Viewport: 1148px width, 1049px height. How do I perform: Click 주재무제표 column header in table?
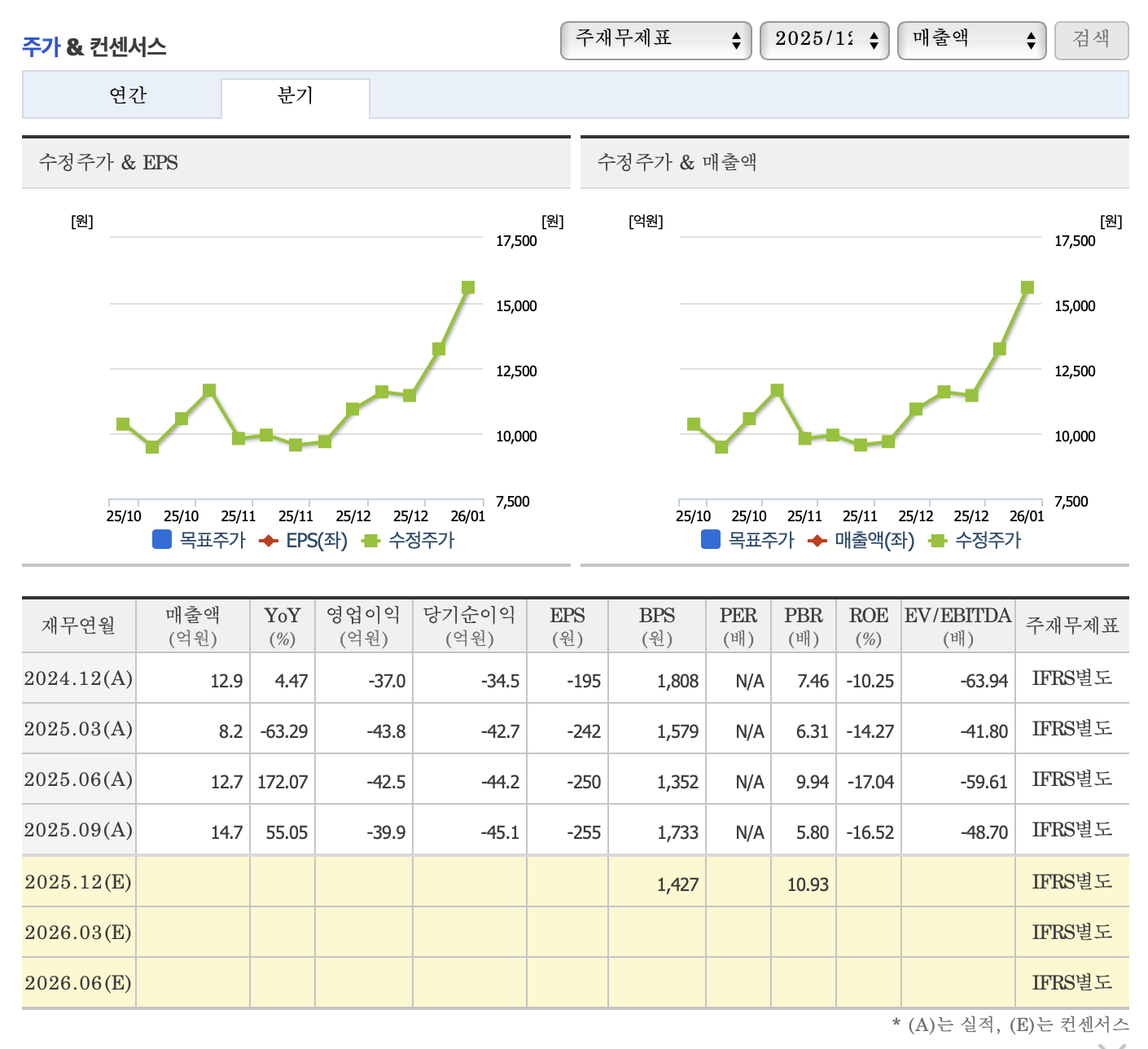pyautogui.click(x=1072, y=625)
